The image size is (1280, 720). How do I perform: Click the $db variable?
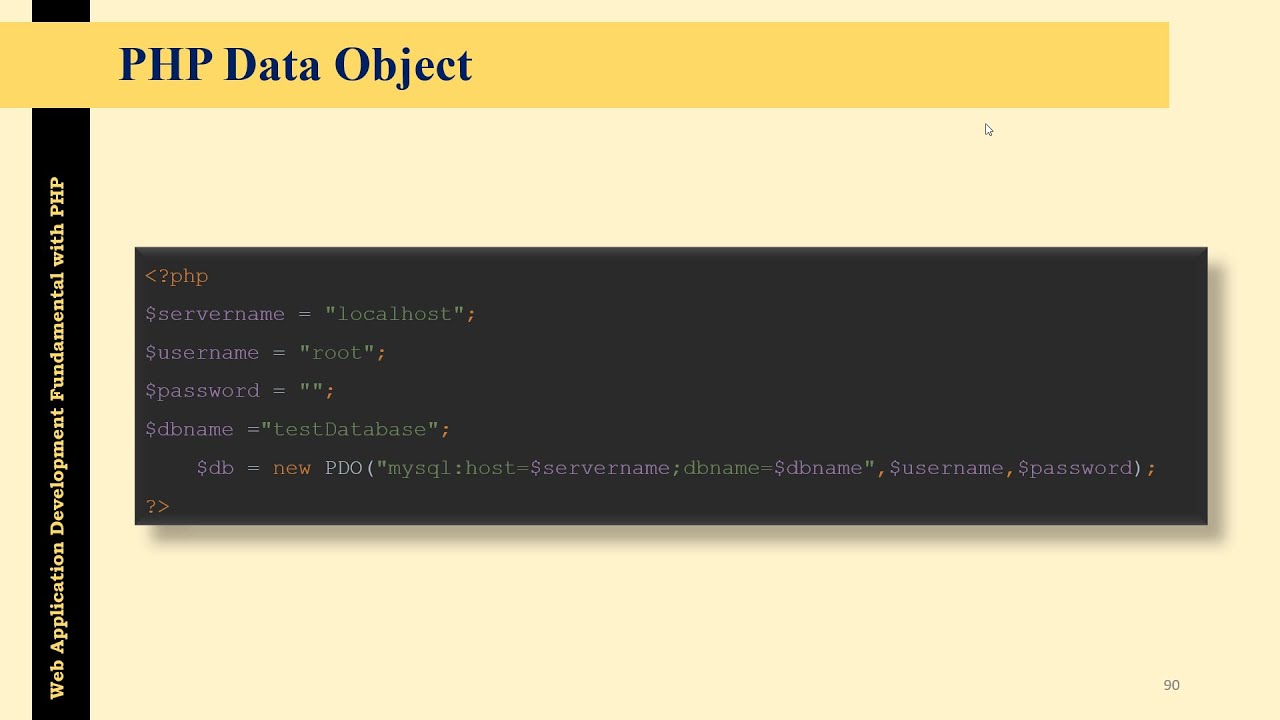[215, 468]
